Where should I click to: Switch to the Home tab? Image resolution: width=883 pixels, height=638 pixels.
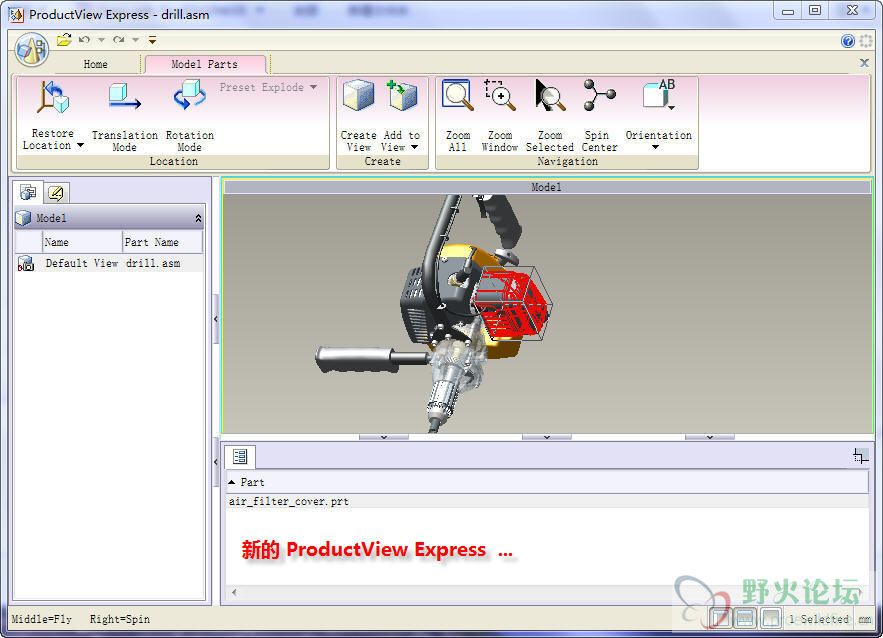pyautogui.click(x=95, y=64)
